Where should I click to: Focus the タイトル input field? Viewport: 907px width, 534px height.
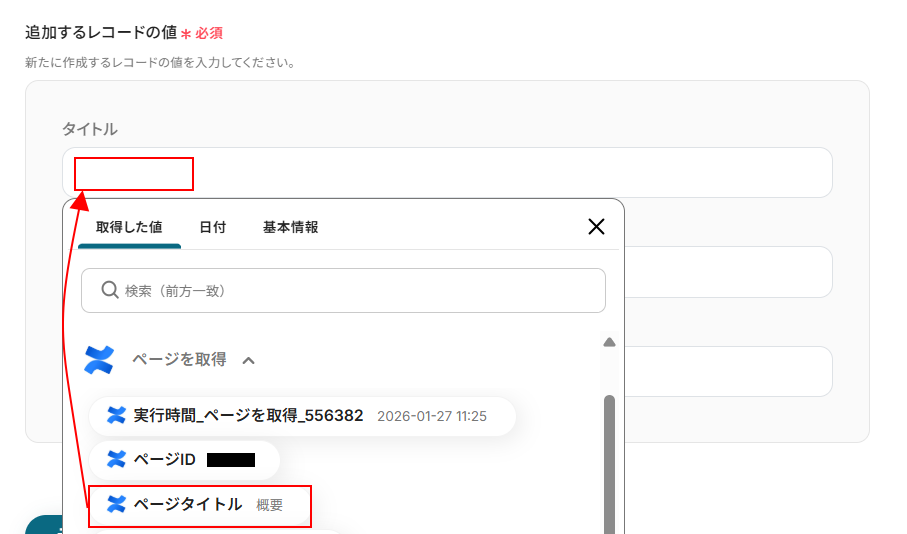(x=447, y=172)
